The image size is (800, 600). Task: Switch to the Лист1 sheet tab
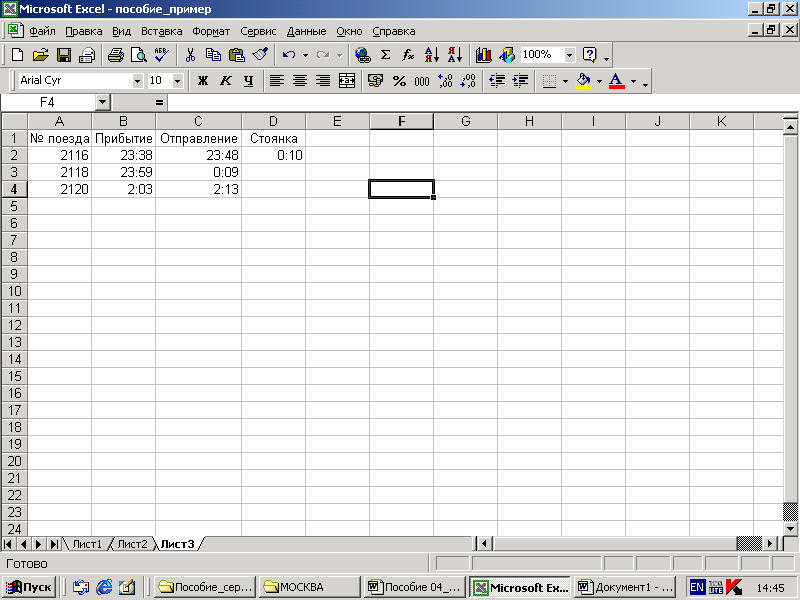pyautogui.click(x=87, y=544)
